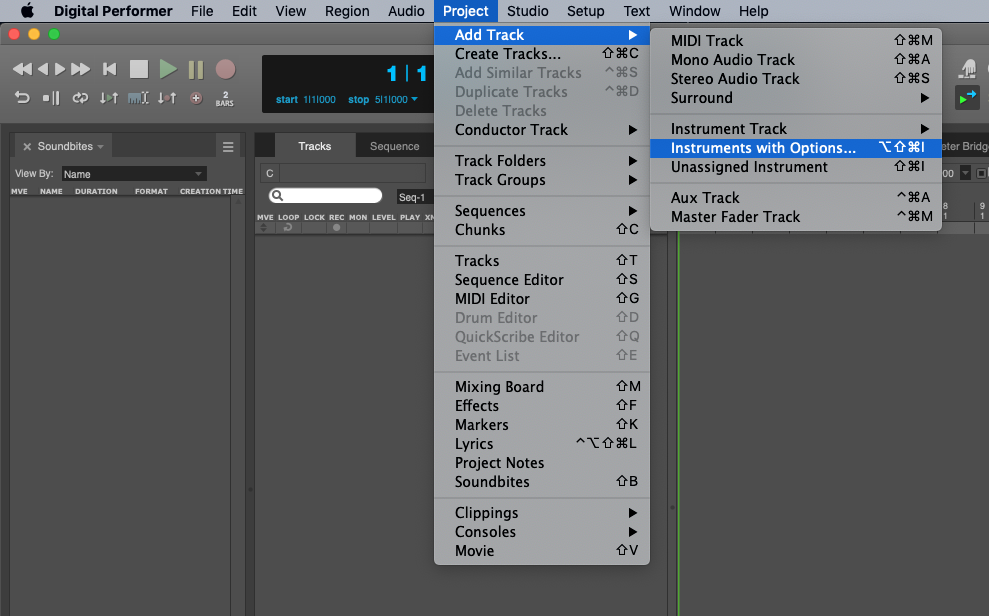
Task: Select MIDI Track in Add Track submenu
Action: click(796, 41)
